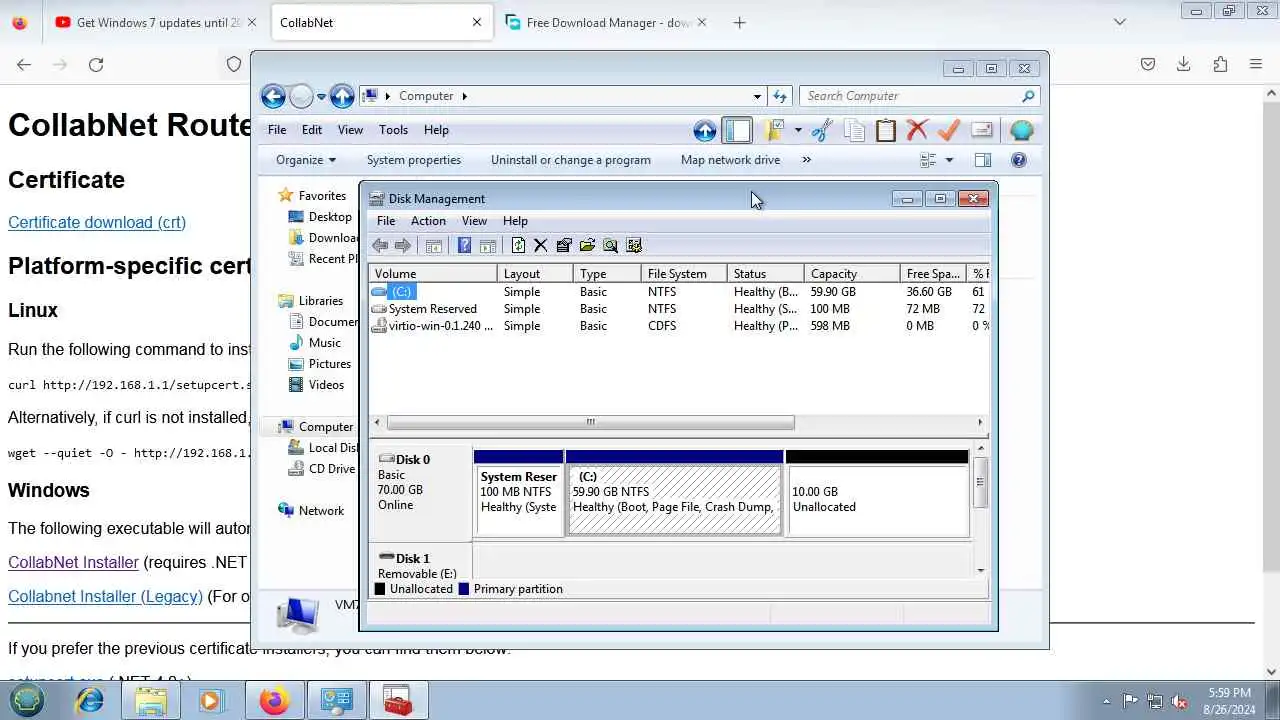Expand the » overflow commands in Explorer
The image size is (1280, 720).
coord(806,160)
